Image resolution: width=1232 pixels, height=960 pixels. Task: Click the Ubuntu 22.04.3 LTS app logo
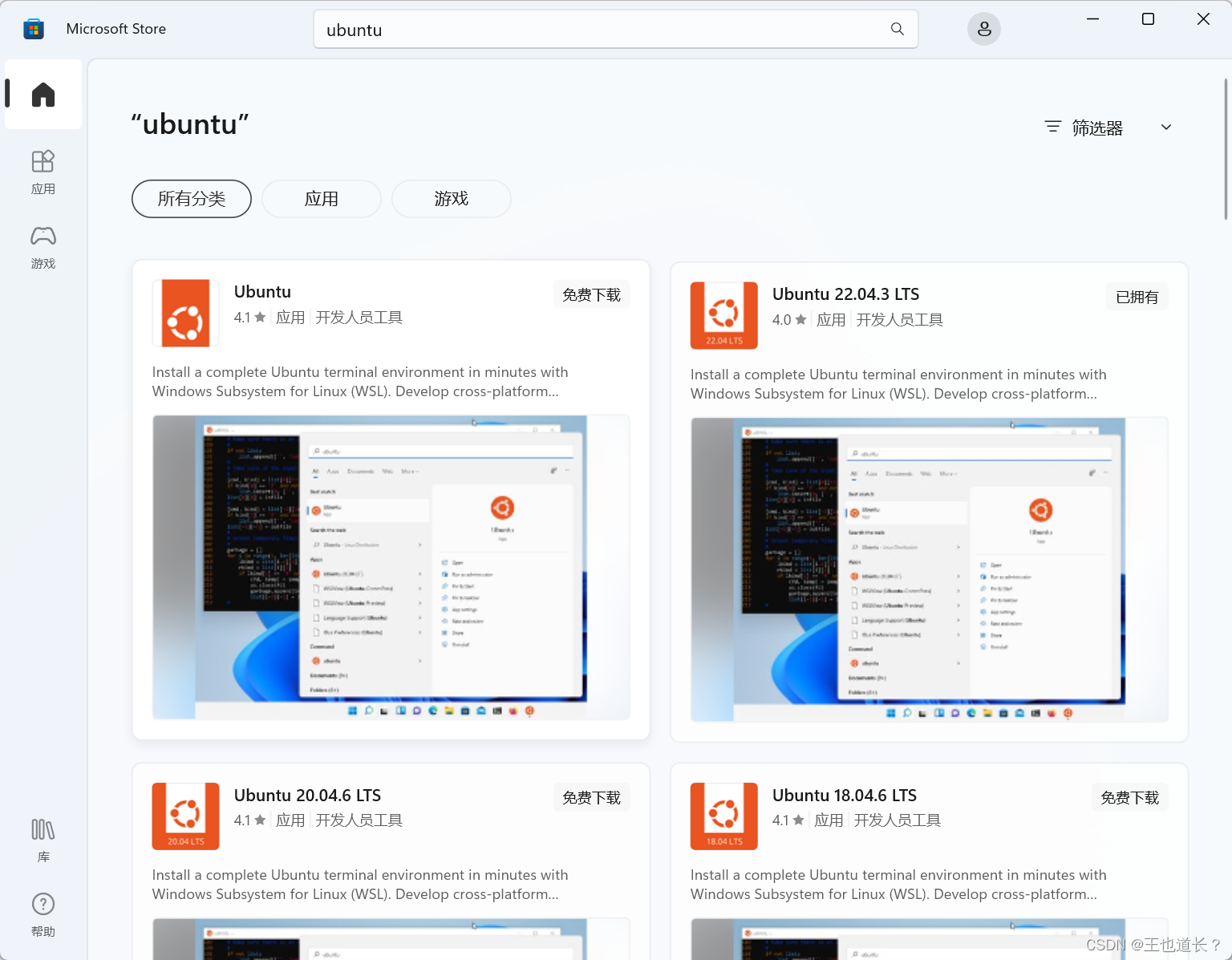(723, 315)
